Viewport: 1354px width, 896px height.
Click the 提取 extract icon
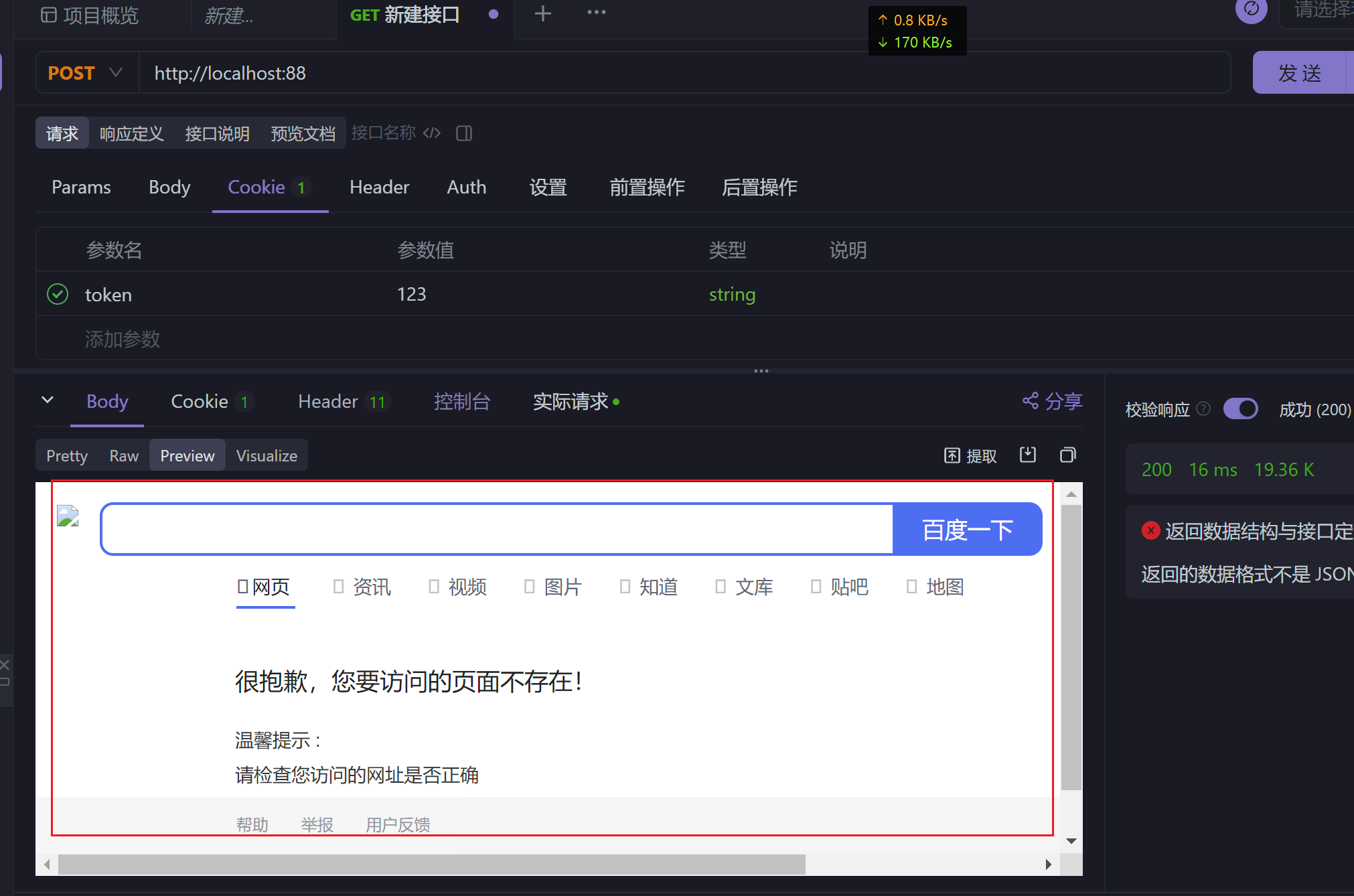[x=952, y=455]
